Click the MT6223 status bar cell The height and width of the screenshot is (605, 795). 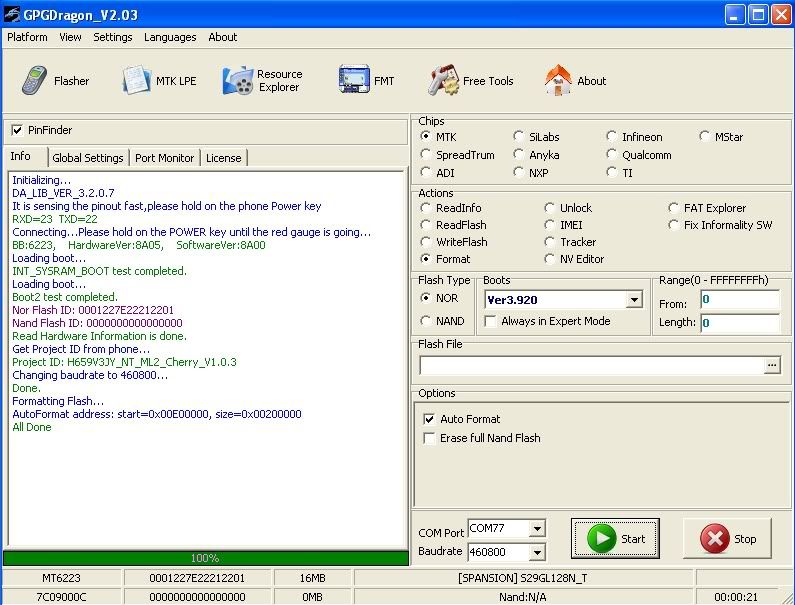pos(61,578)
